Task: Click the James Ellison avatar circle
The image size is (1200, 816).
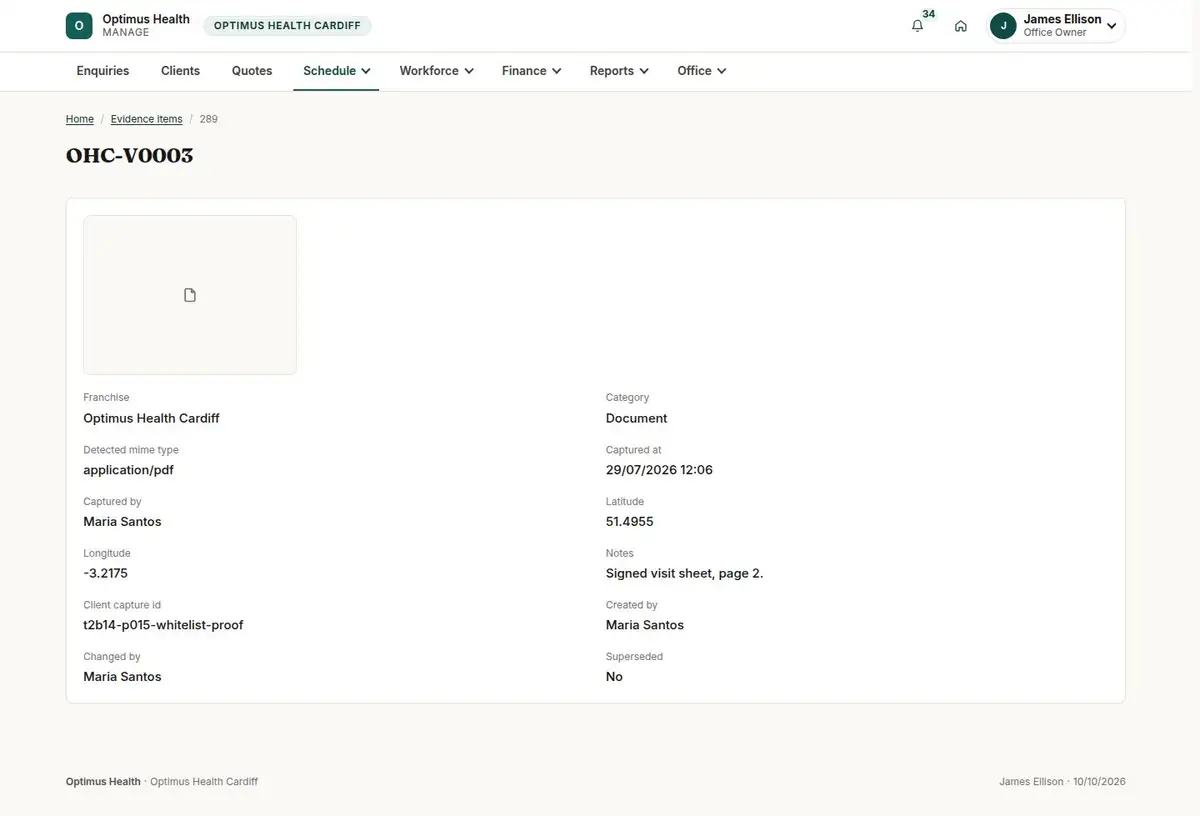Action: 1003,26
